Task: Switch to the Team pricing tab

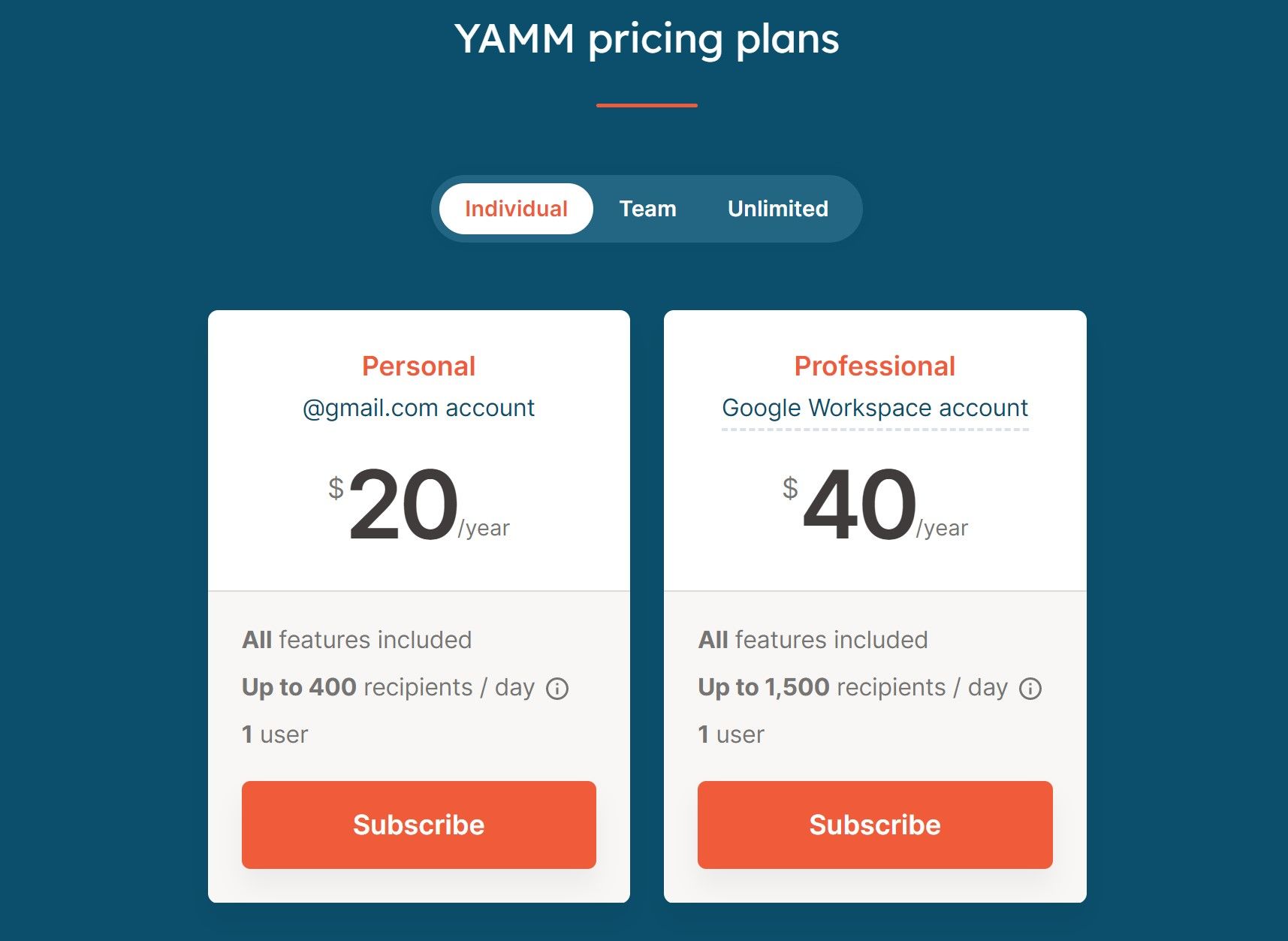Action: [647, 208]
